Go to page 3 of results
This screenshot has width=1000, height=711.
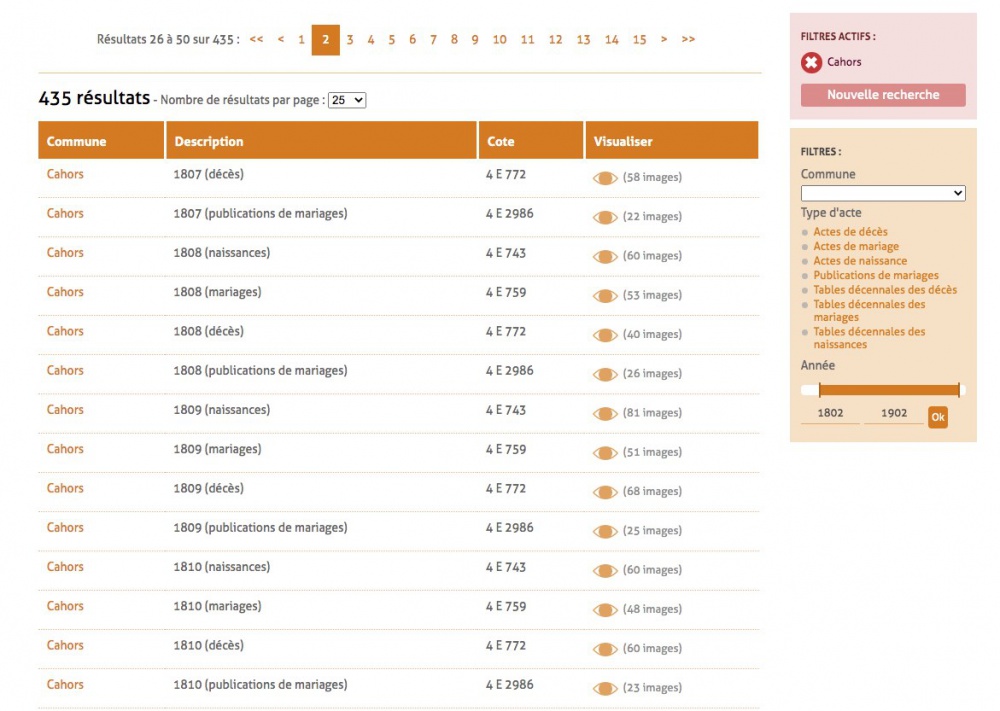point(350,40)
